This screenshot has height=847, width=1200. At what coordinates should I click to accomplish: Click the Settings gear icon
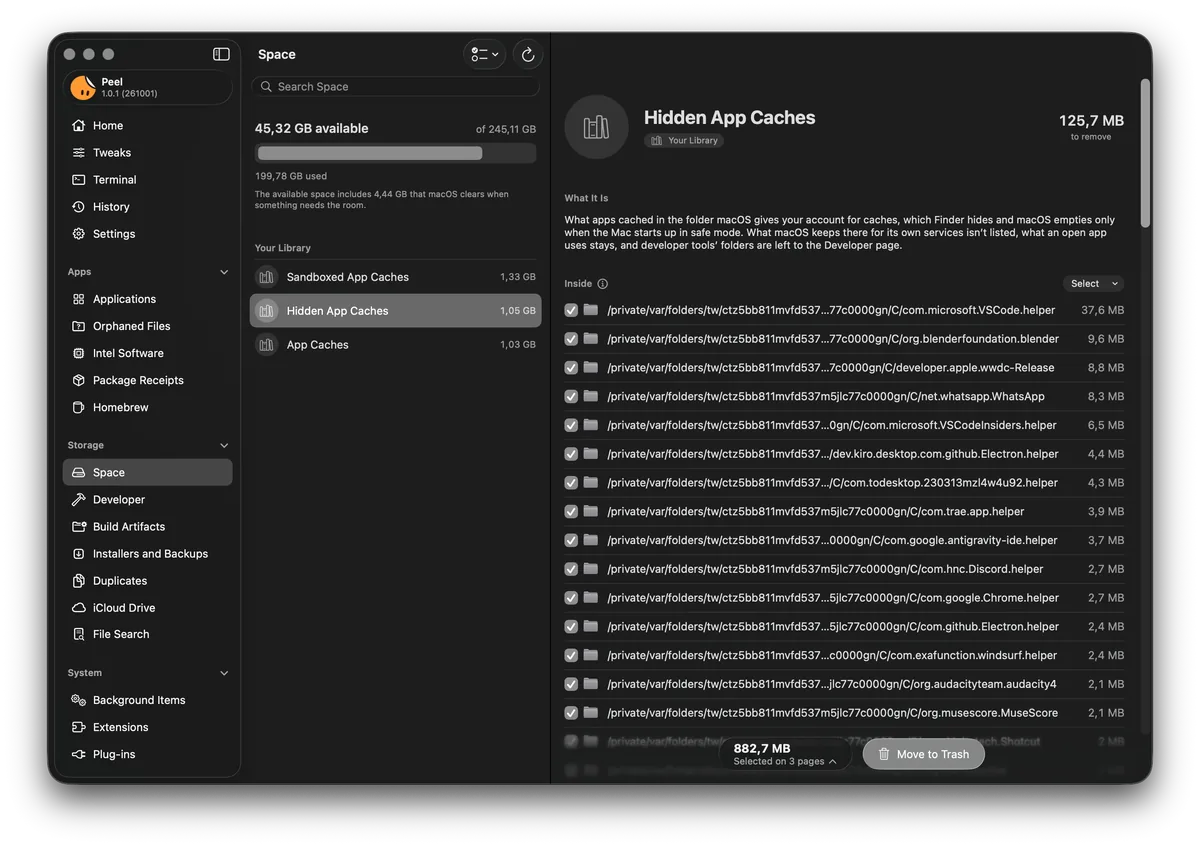click(x=79, y=234)
